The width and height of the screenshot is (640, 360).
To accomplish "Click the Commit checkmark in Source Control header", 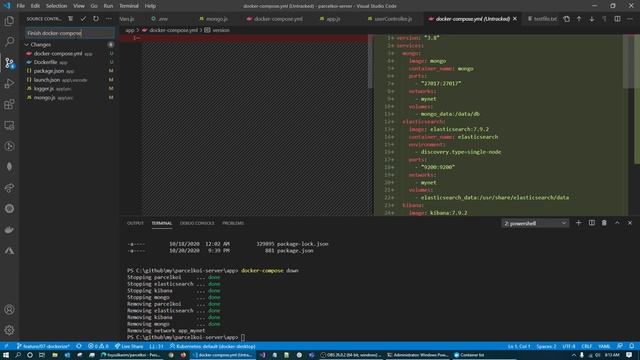I will click(x=83, y=19).
